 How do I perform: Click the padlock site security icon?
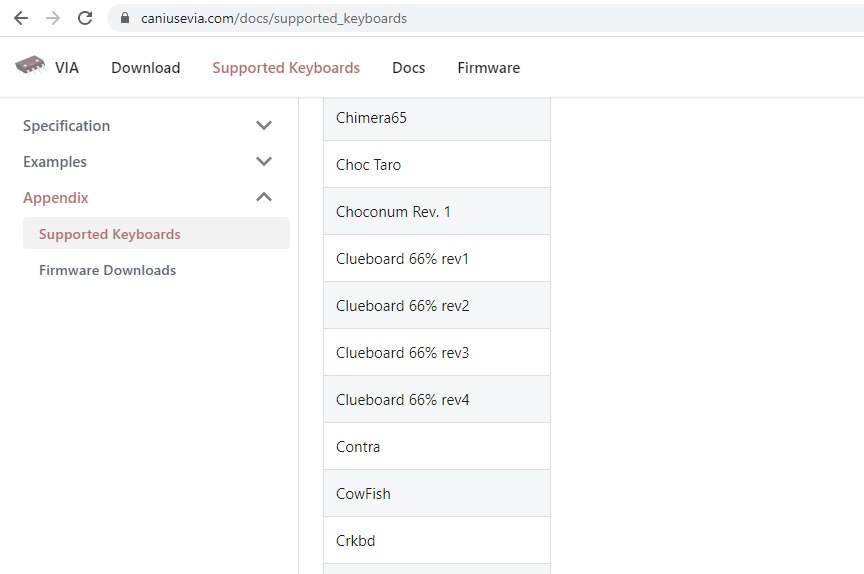[x=125, y=18]
